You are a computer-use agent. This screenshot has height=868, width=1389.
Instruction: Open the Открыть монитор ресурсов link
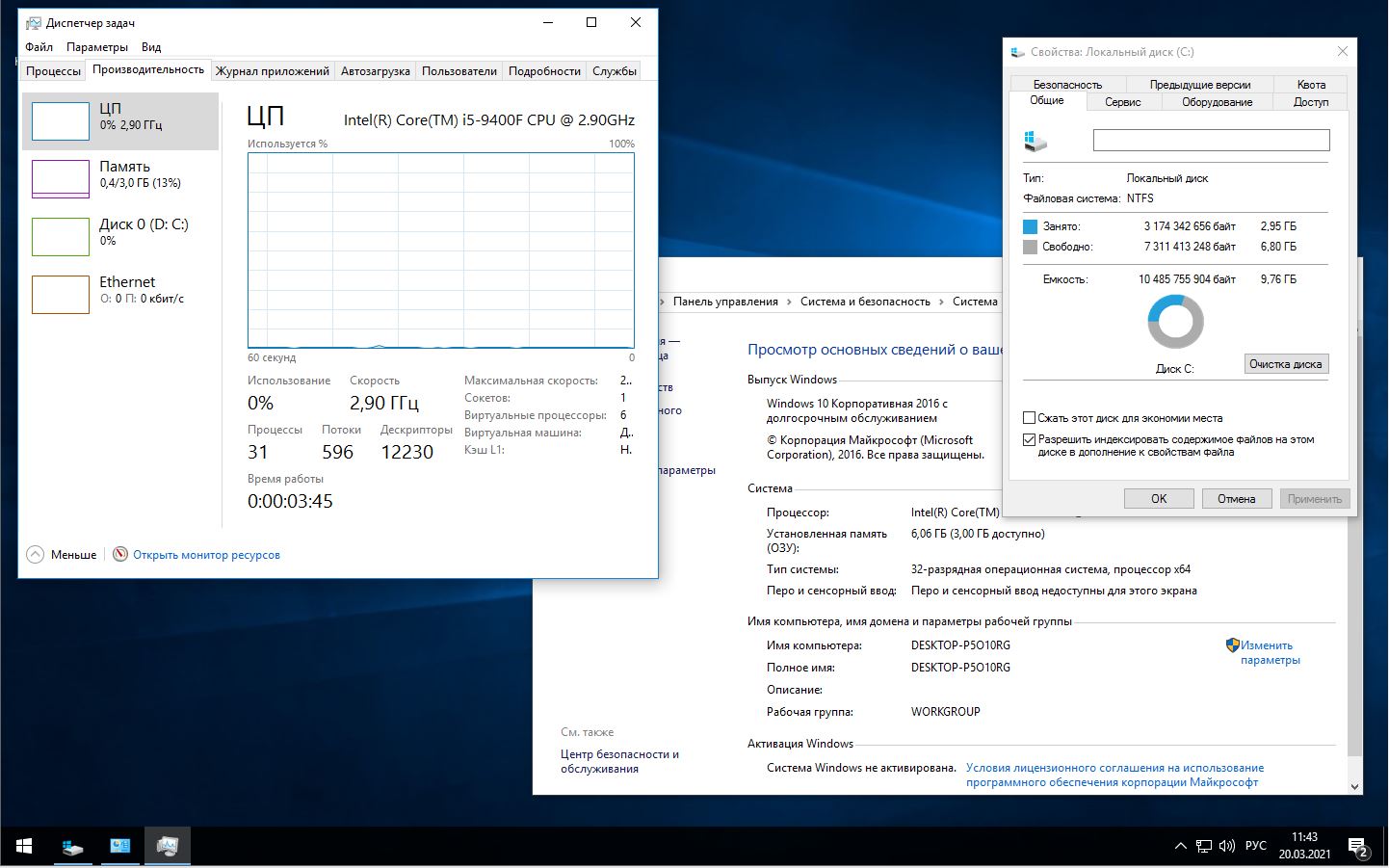[206, 555]
